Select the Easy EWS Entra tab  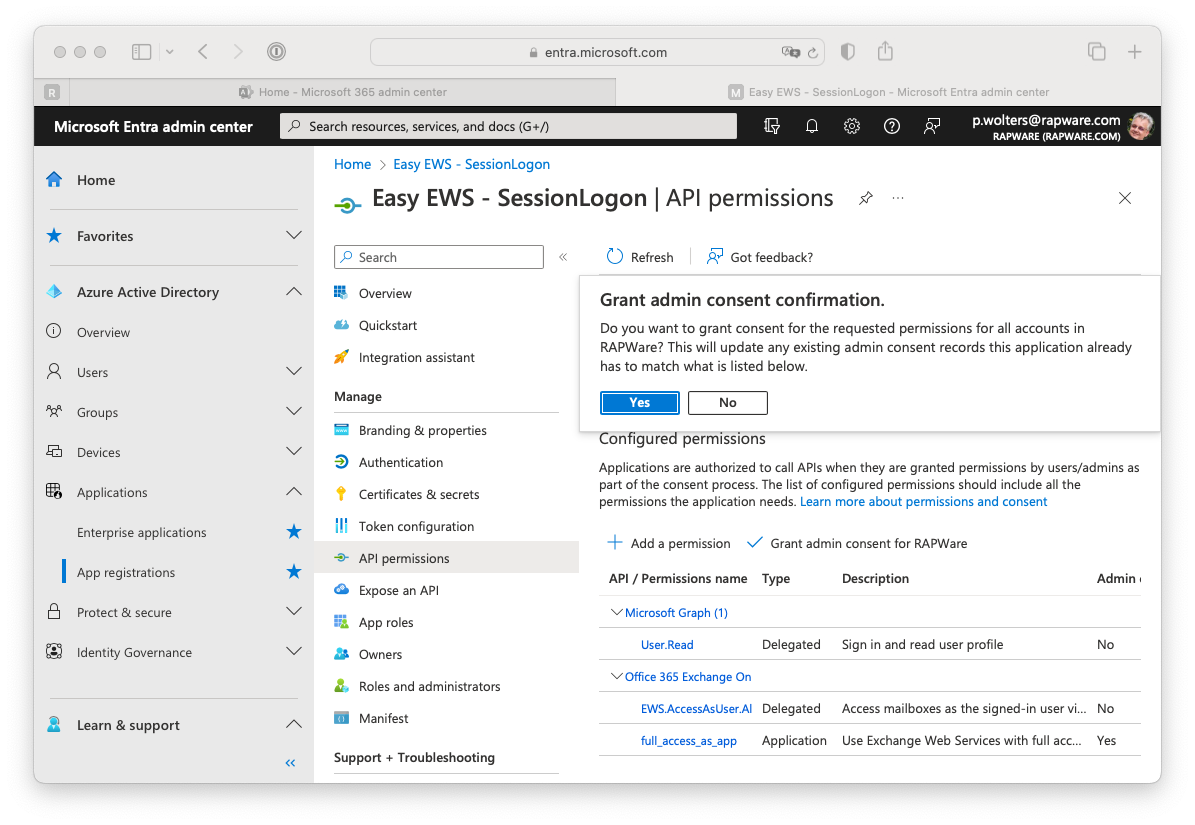889,92
